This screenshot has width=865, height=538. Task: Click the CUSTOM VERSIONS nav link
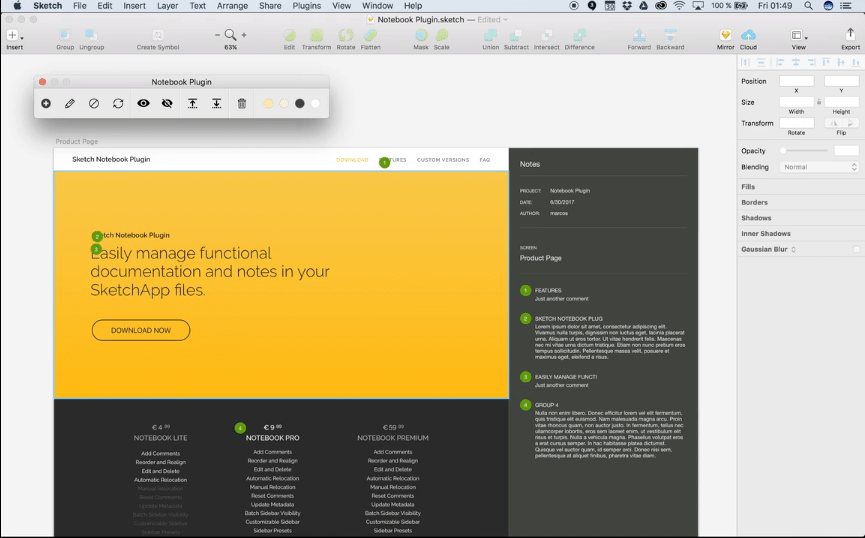pos(442,160)
